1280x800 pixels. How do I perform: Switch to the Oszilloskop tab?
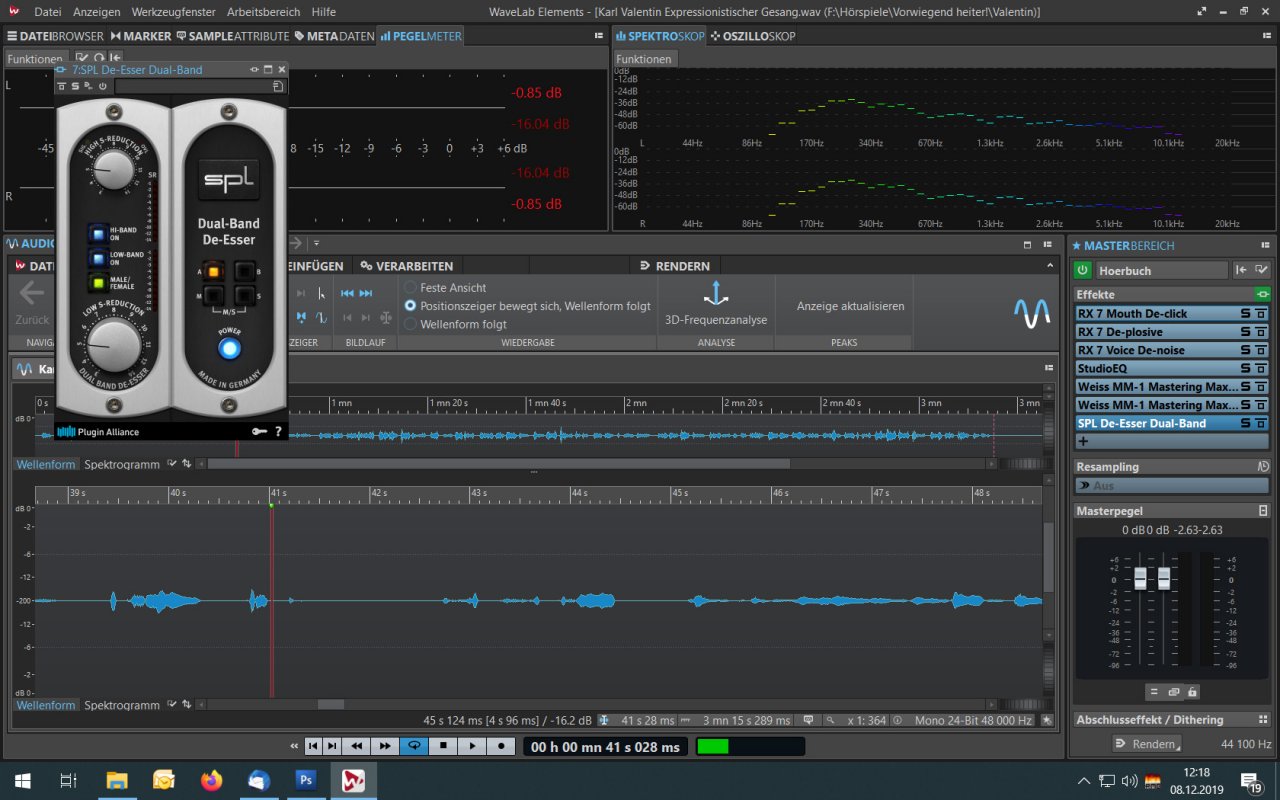click(x=752, y=36)
